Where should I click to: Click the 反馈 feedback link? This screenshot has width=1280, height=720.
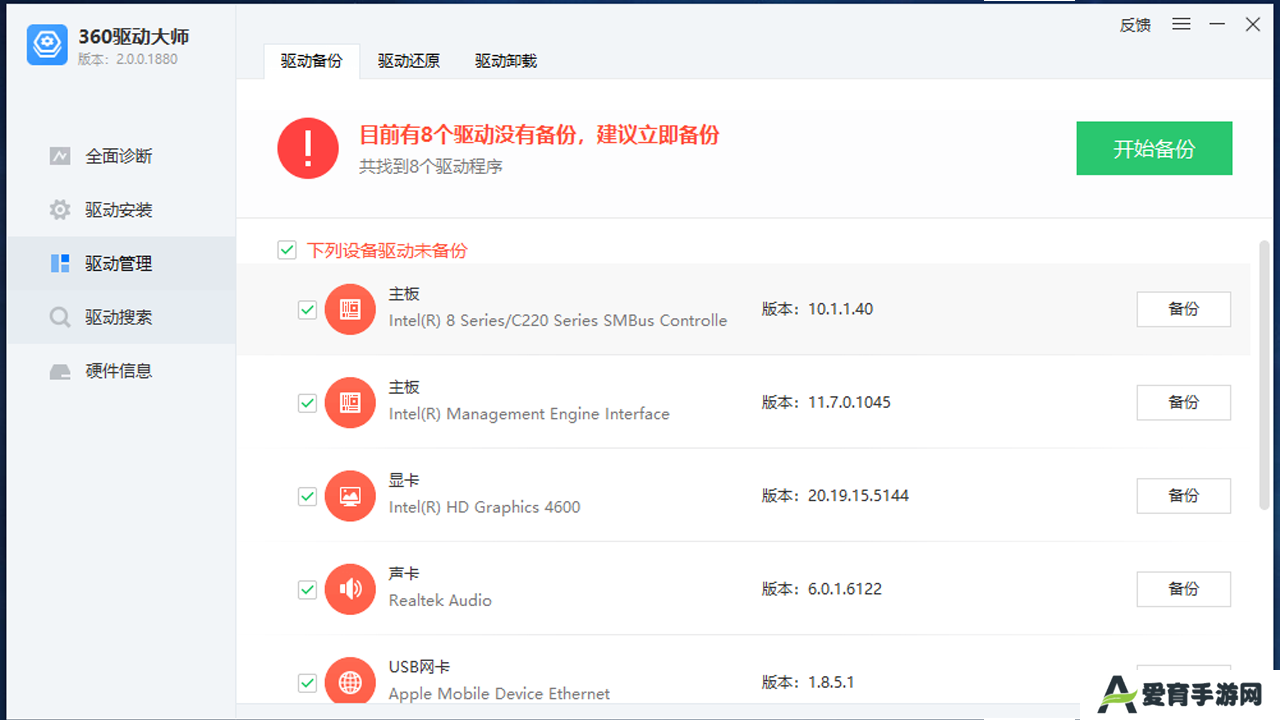coord(1135,25)
